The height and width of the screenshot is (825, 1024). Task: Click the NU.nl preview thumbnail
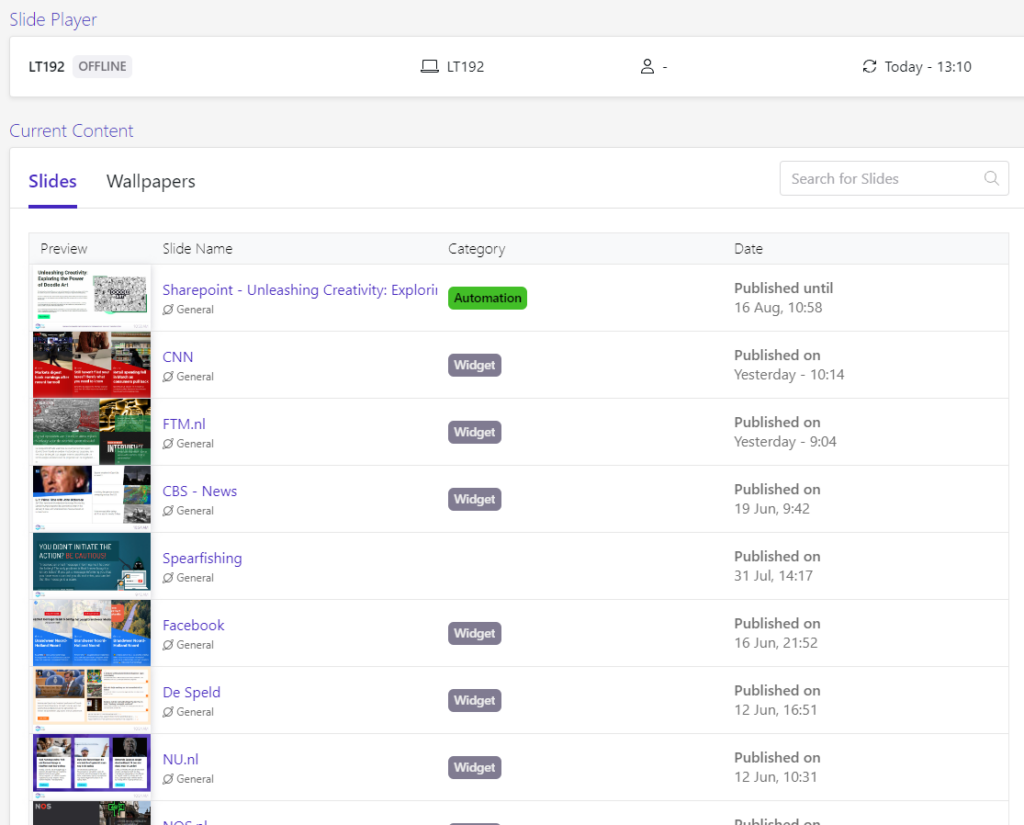[92, 767]
